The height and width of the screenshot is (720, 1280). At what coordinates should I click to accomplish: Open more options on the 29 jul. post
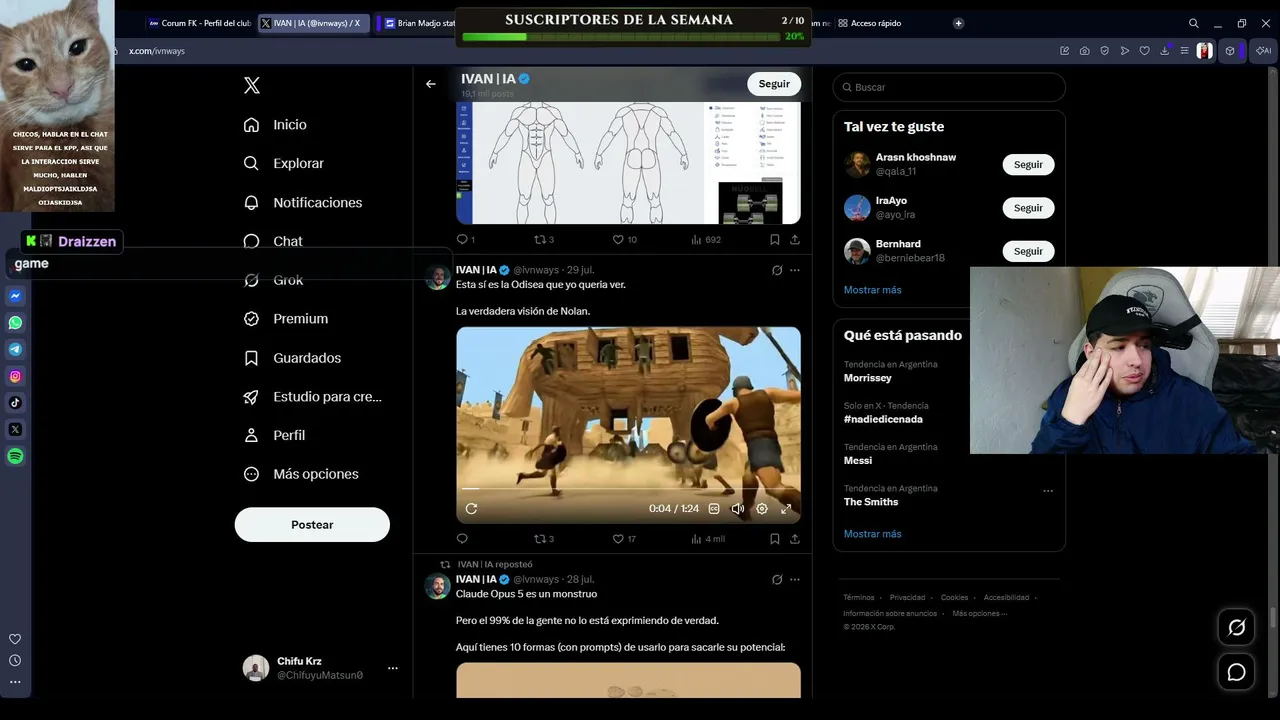[795, 270]
